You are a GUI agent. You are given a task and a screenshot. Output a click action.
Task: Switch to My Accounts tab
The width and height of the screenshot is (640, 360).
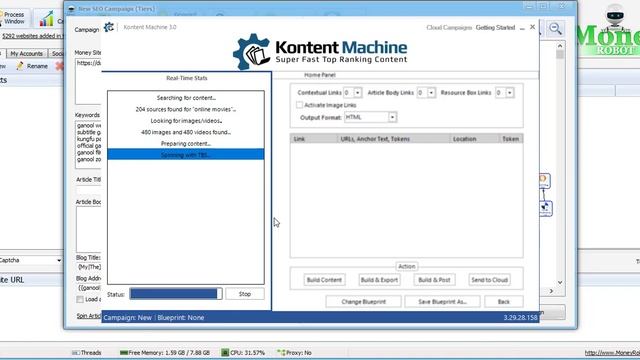pos(27,53)
